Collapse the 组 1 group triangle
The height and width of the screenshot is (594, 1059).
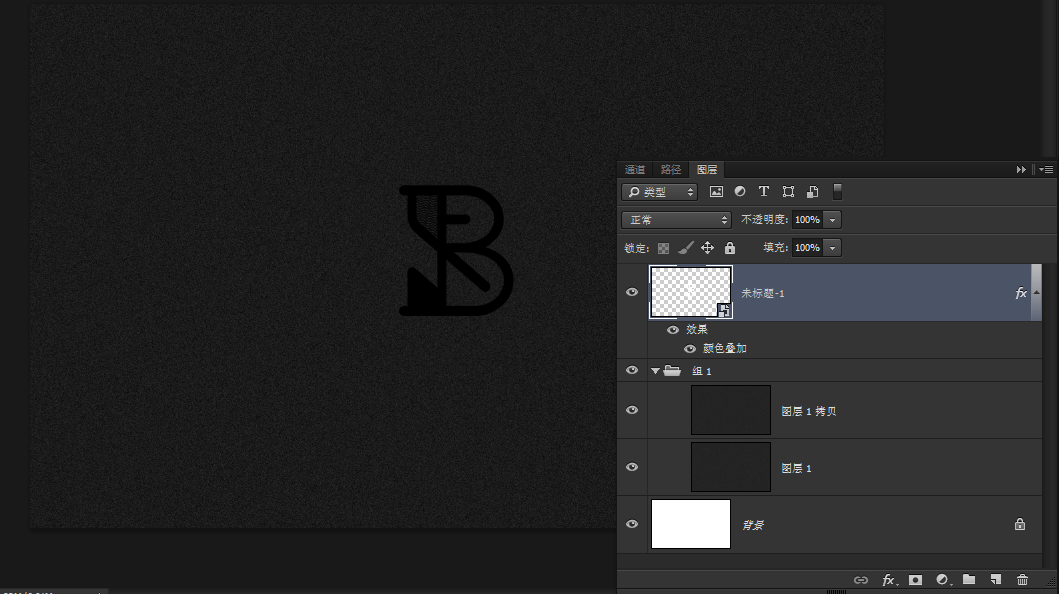[656, 371]
